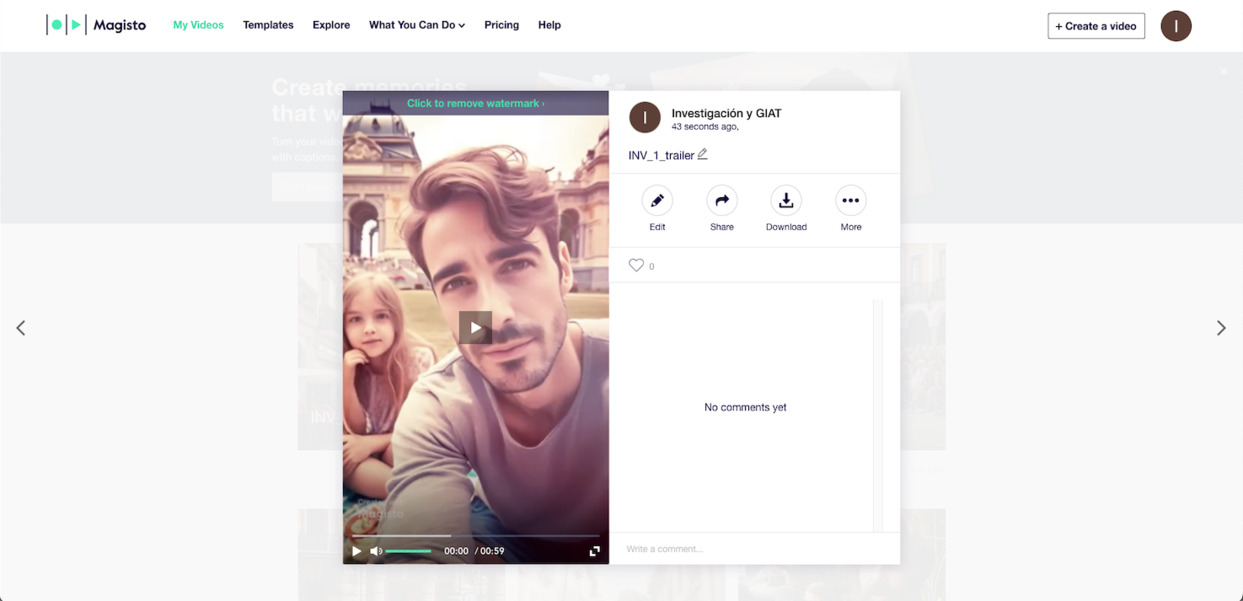This screenshot has height=601, width=1243.
Task: Open the Templates menu item
Action: pyautogui.click(x=268, y=25)
